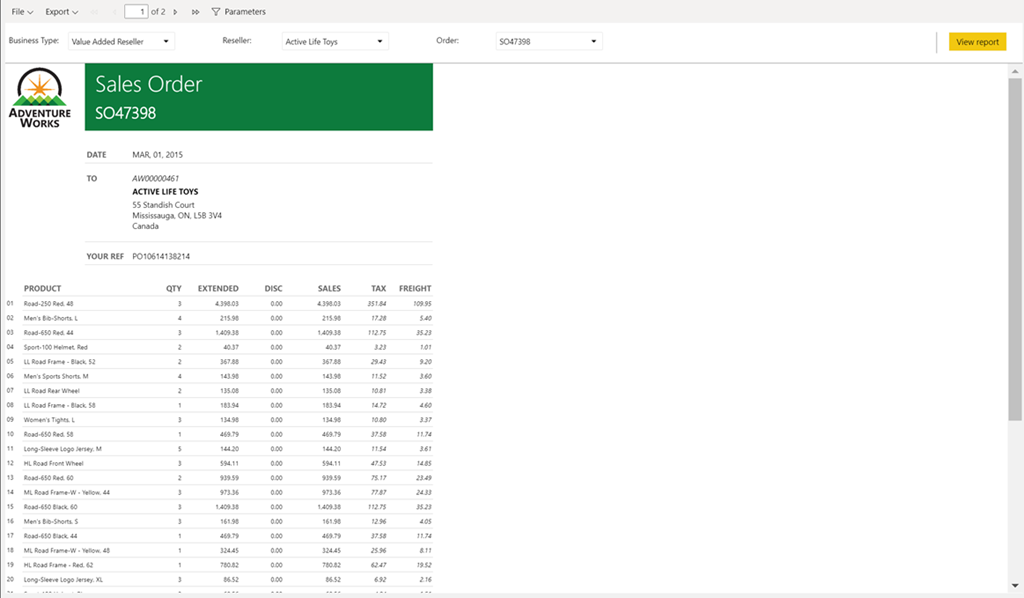Screen dimensions: 1024x598
Task: Click the View report button
Action: 977,42
